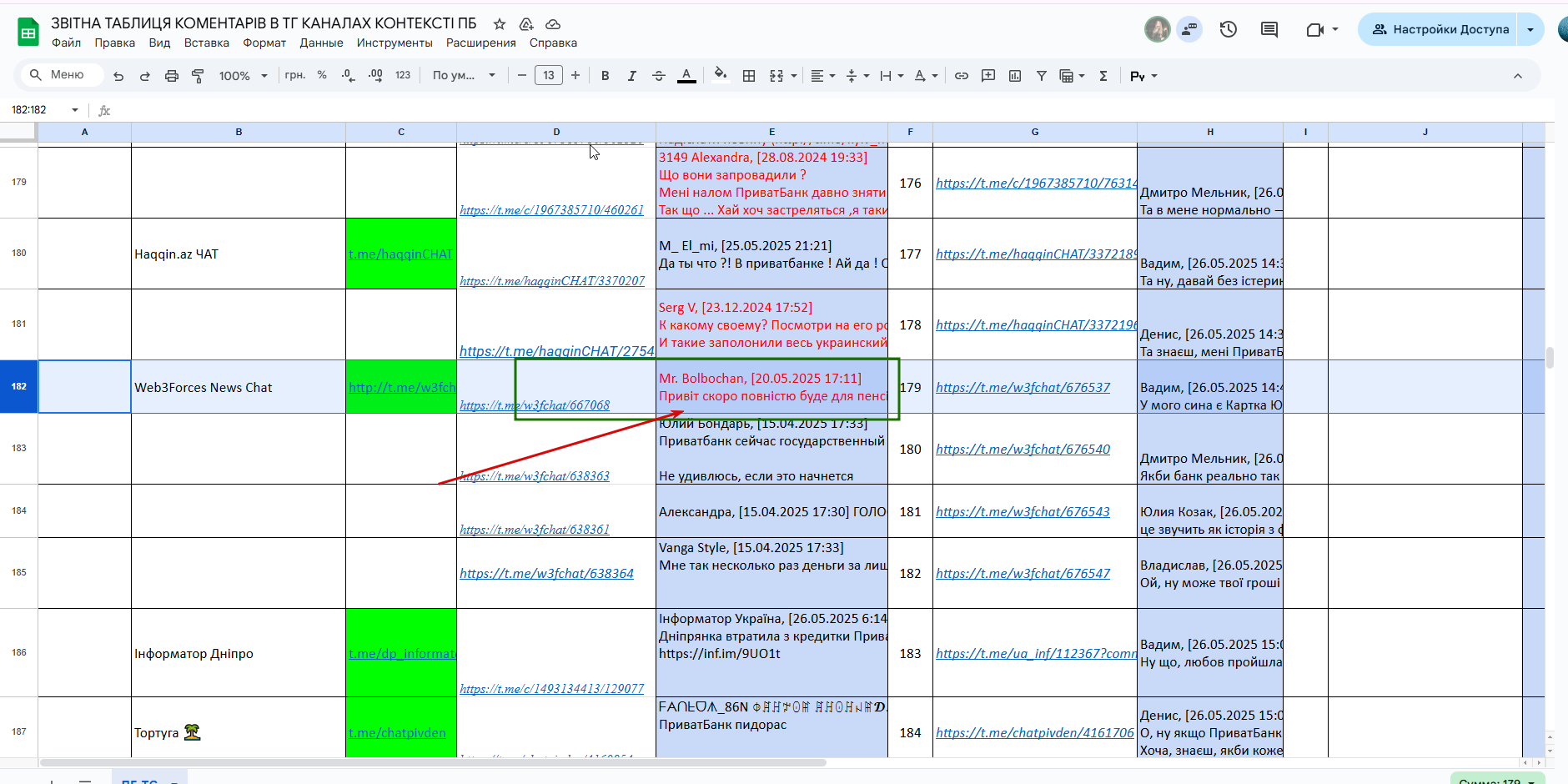Open the borders icon
1568x784 pixels.
[749, 76]
